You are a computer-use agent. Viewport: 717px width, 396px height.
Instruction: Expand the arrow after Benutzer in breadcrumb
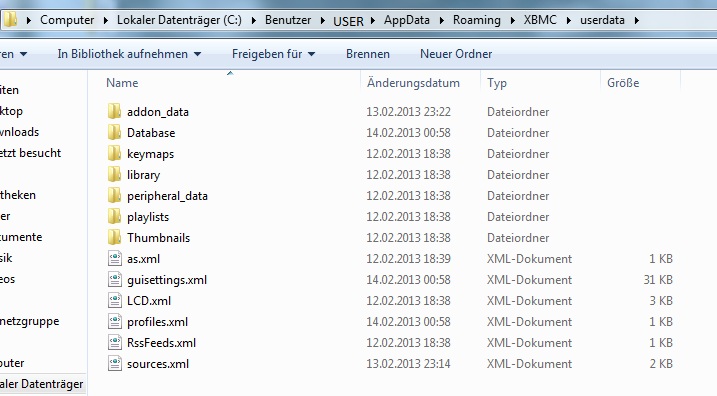point(322,21)
